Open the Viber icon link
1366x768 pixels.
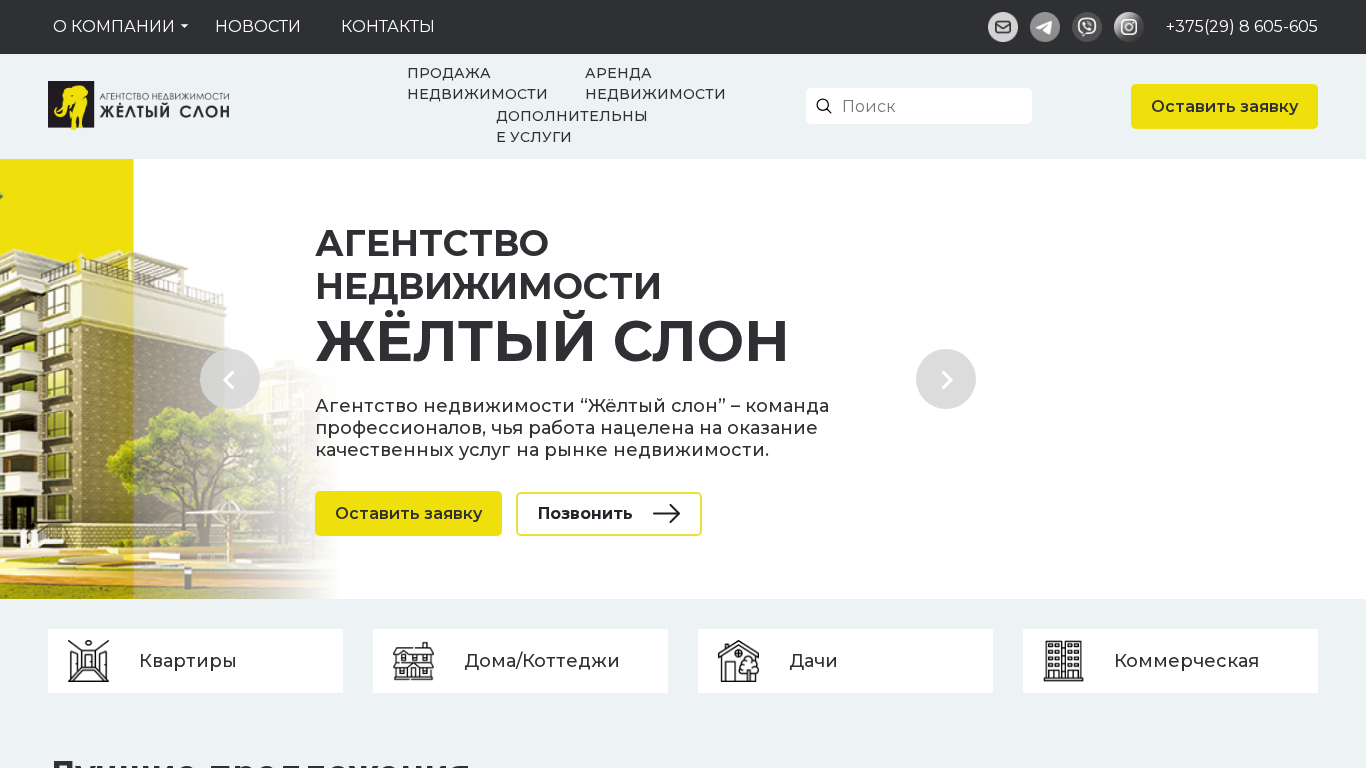pos(1087,27)
